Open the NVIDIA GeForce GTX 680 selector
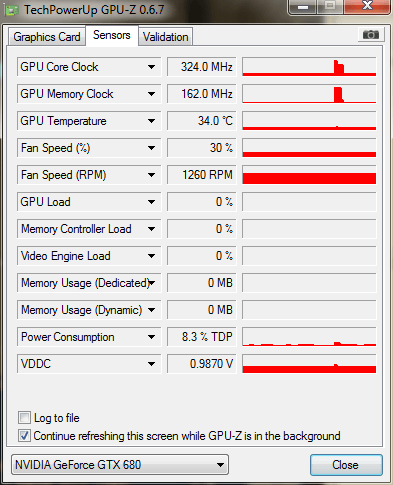This screenshot has height=485, width=393. pyautogui.click(x=120, y=465)
